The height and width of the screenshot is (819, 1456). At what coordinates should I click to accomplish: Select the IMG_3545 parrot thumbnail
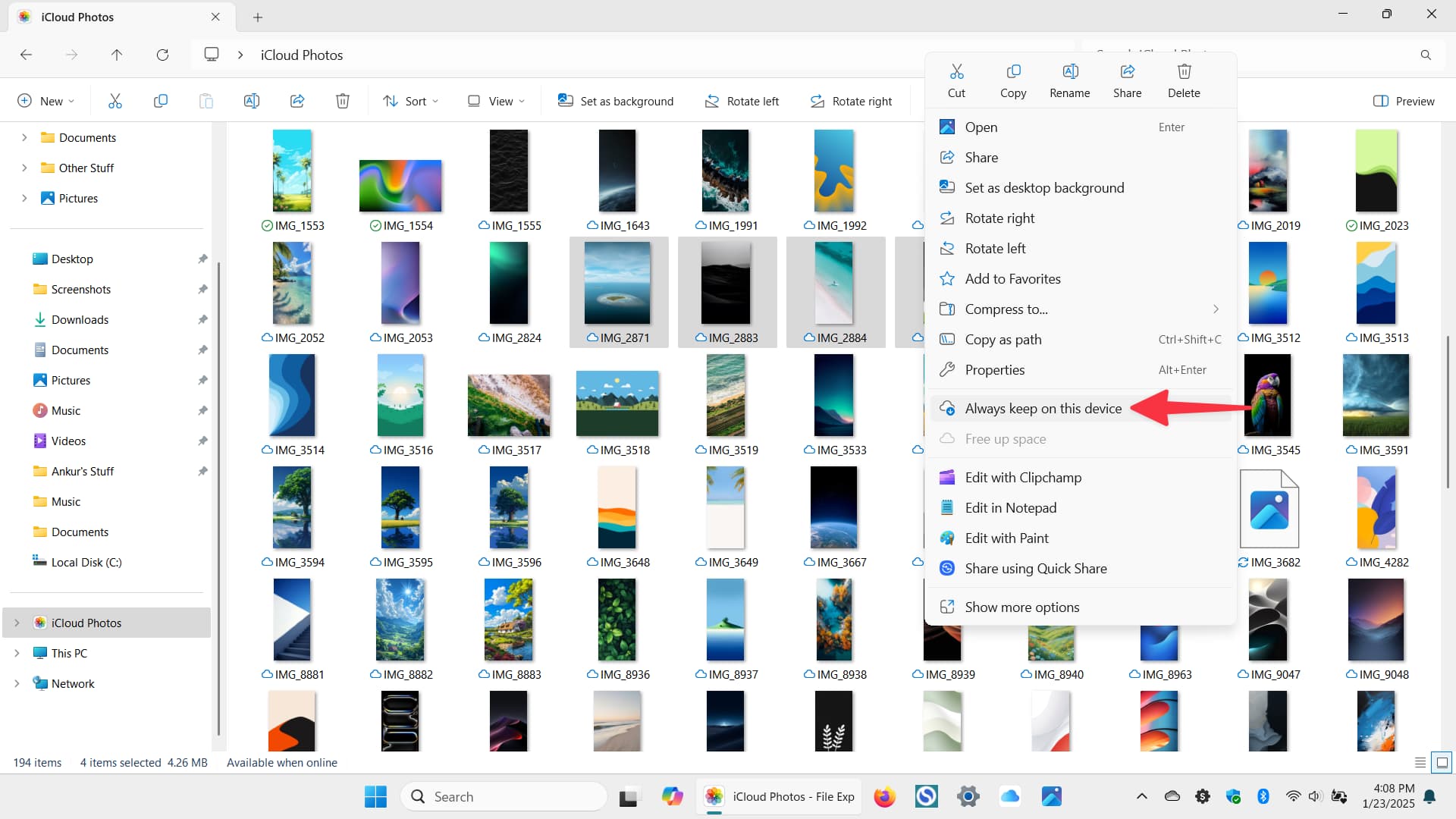click(1267, 395)
